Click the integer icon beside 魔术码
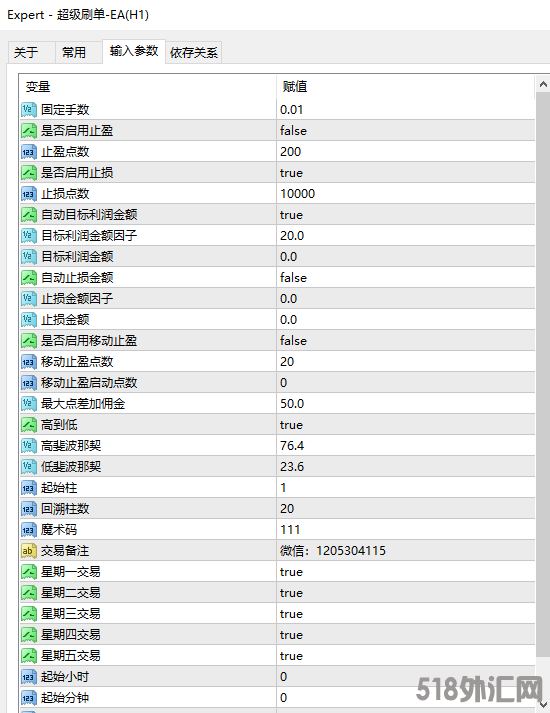 pos(29,530)
